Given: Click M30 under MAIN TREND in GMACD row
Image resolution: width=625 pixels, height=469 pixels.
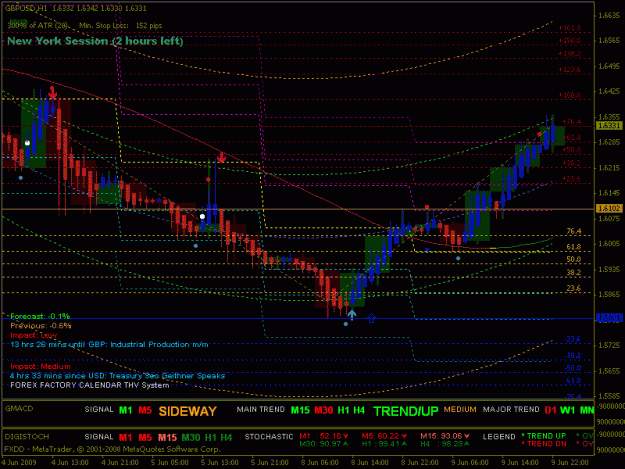Looking at the screenshot, I should (324, 410).
